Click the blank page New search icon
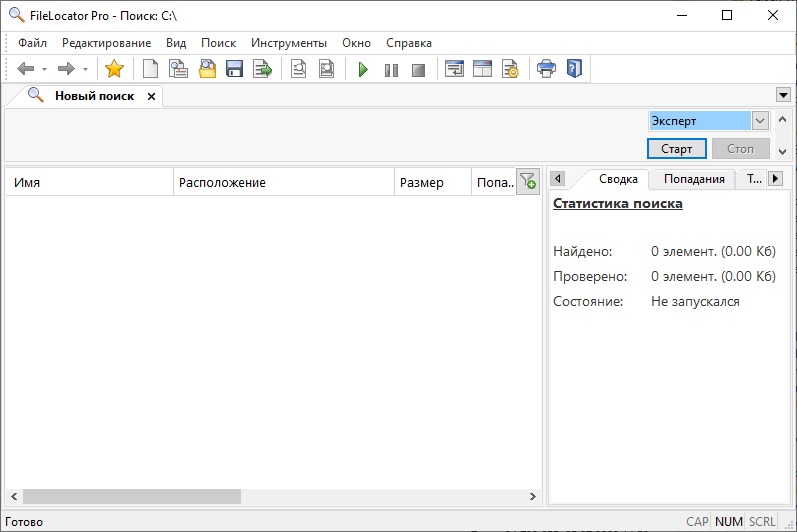 150,69
